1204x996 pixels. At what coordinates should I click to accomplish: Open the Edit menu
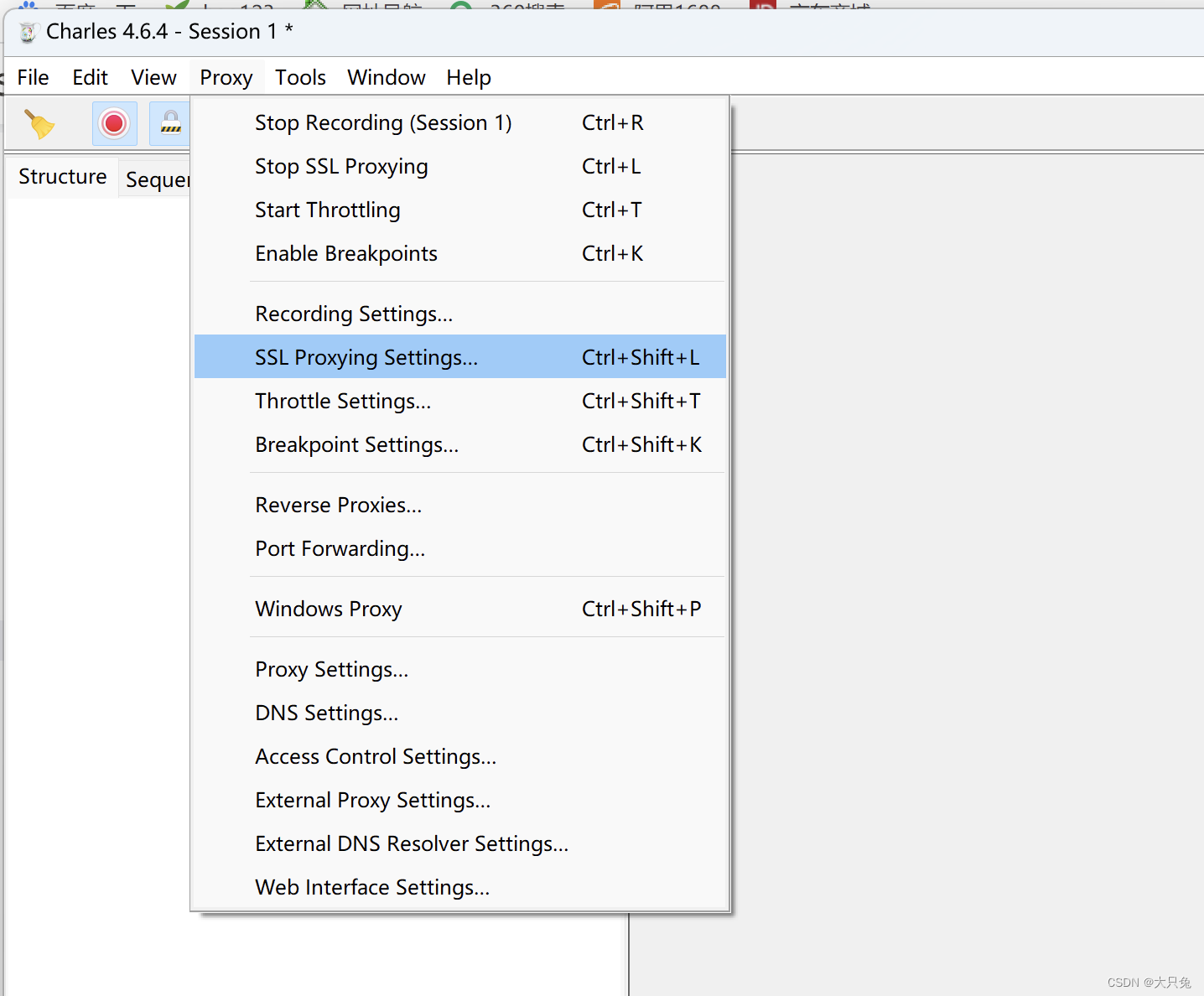pos(91,78)
